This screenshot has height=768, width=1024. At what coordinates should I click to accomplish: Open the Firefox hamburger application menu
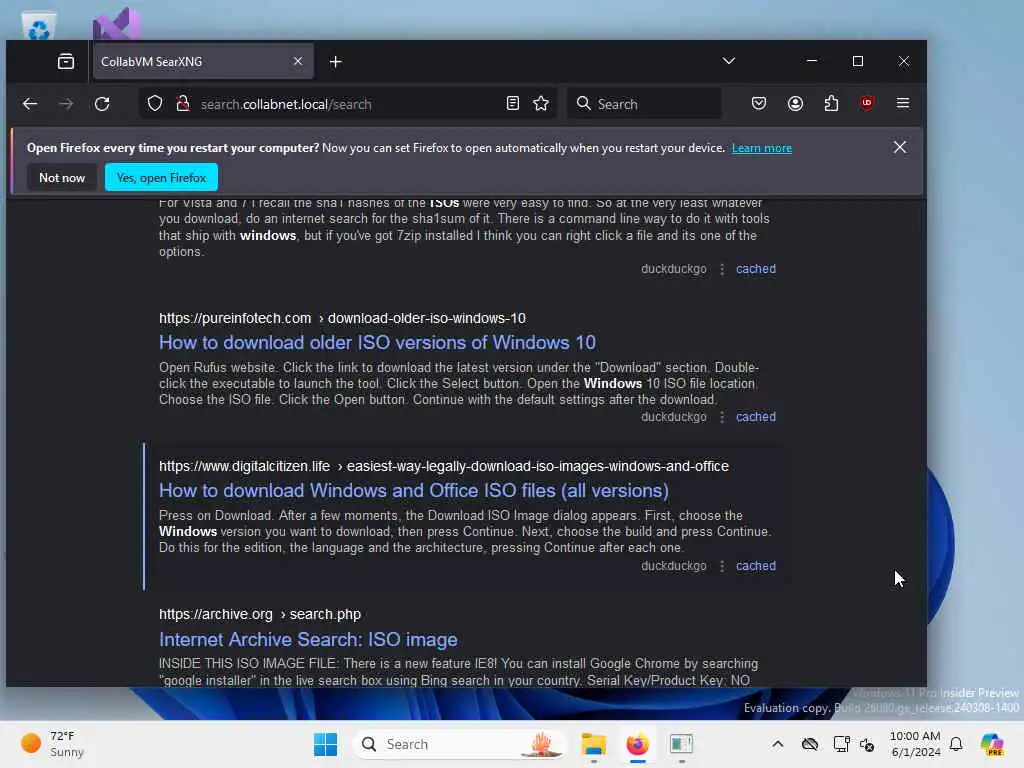click(x=903, y=103)
